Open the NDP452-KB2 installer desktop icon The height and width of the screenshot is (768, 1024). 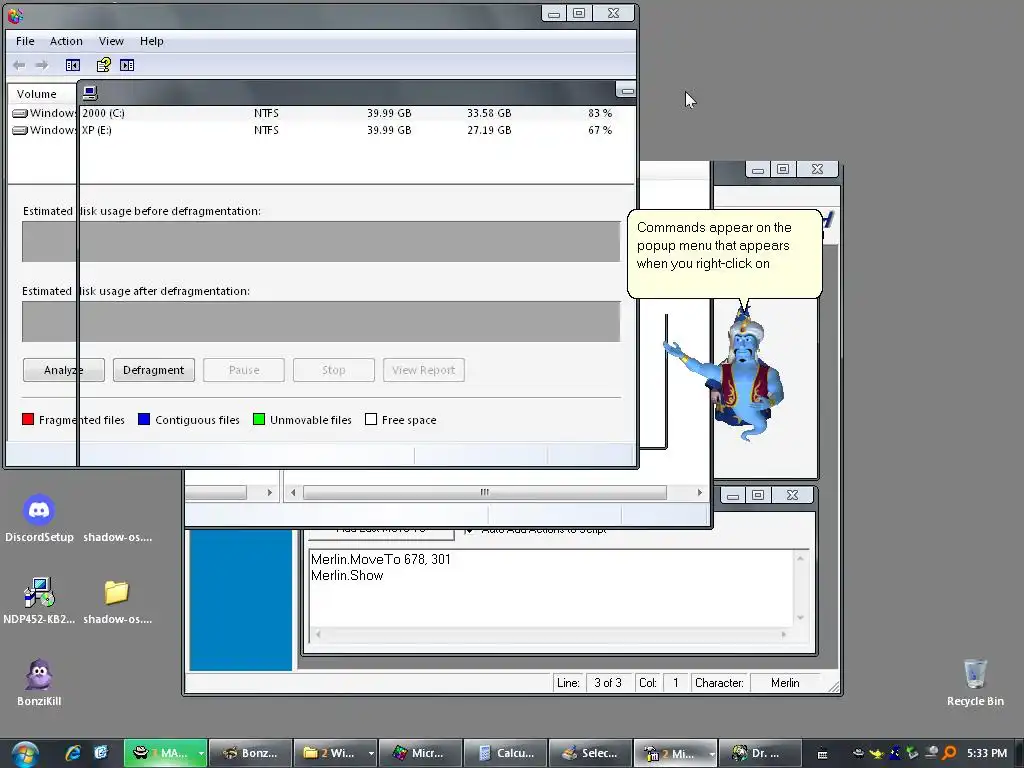click(x=39, y=601)
